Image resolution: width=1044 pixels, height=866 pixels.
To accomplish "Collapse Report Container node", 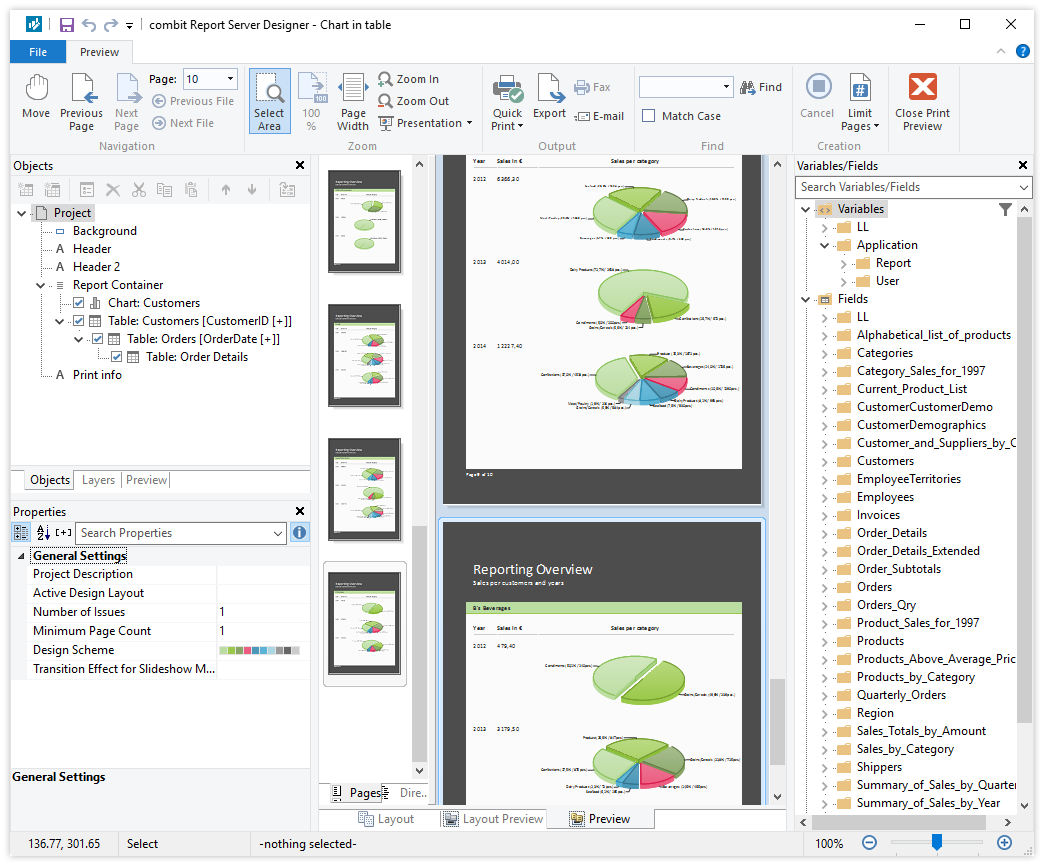I will pos(41,286).
